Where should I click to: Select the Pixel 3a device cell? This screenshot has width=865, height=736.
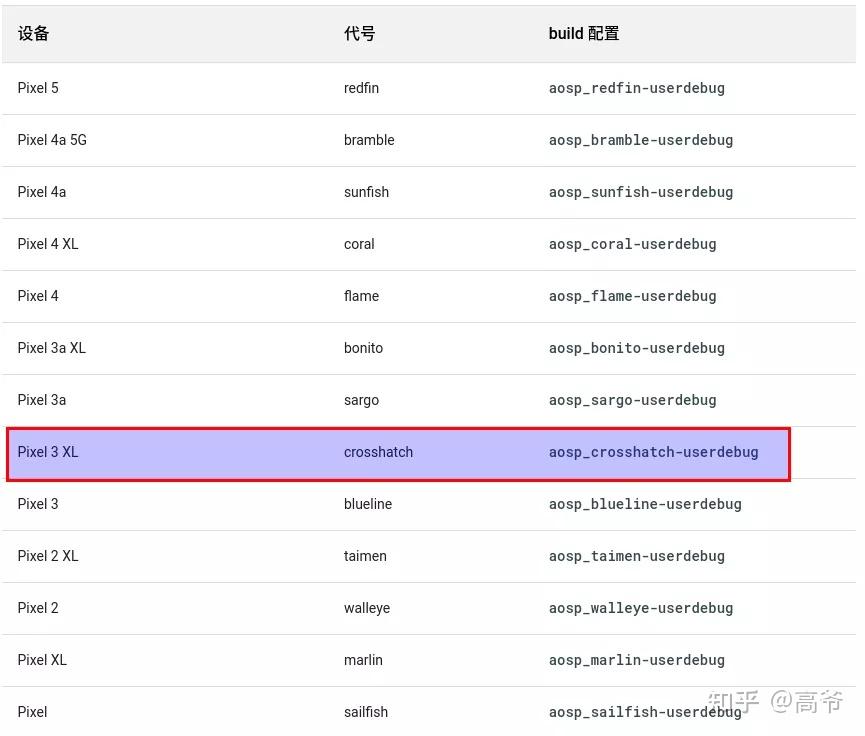click(42, 400)
